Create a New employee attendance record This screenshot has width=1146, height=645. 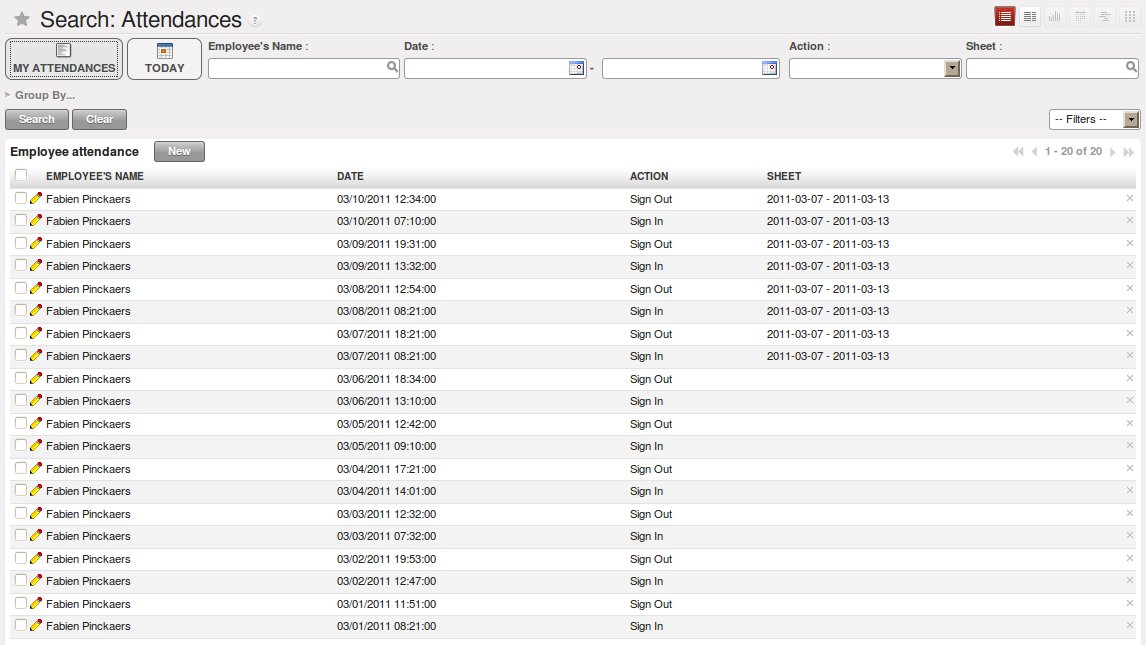point(179,152)
